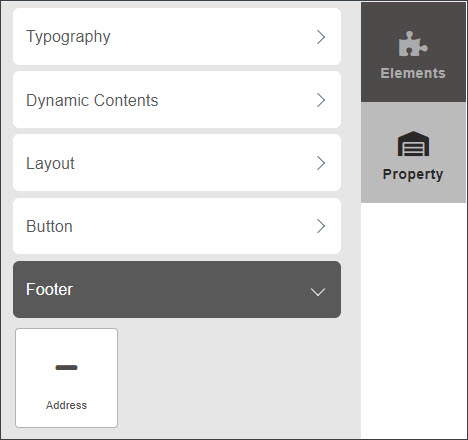Click the puzzle piece Elements icon
The height and width of the screenshot is (440, 468).
click(413, 43)
